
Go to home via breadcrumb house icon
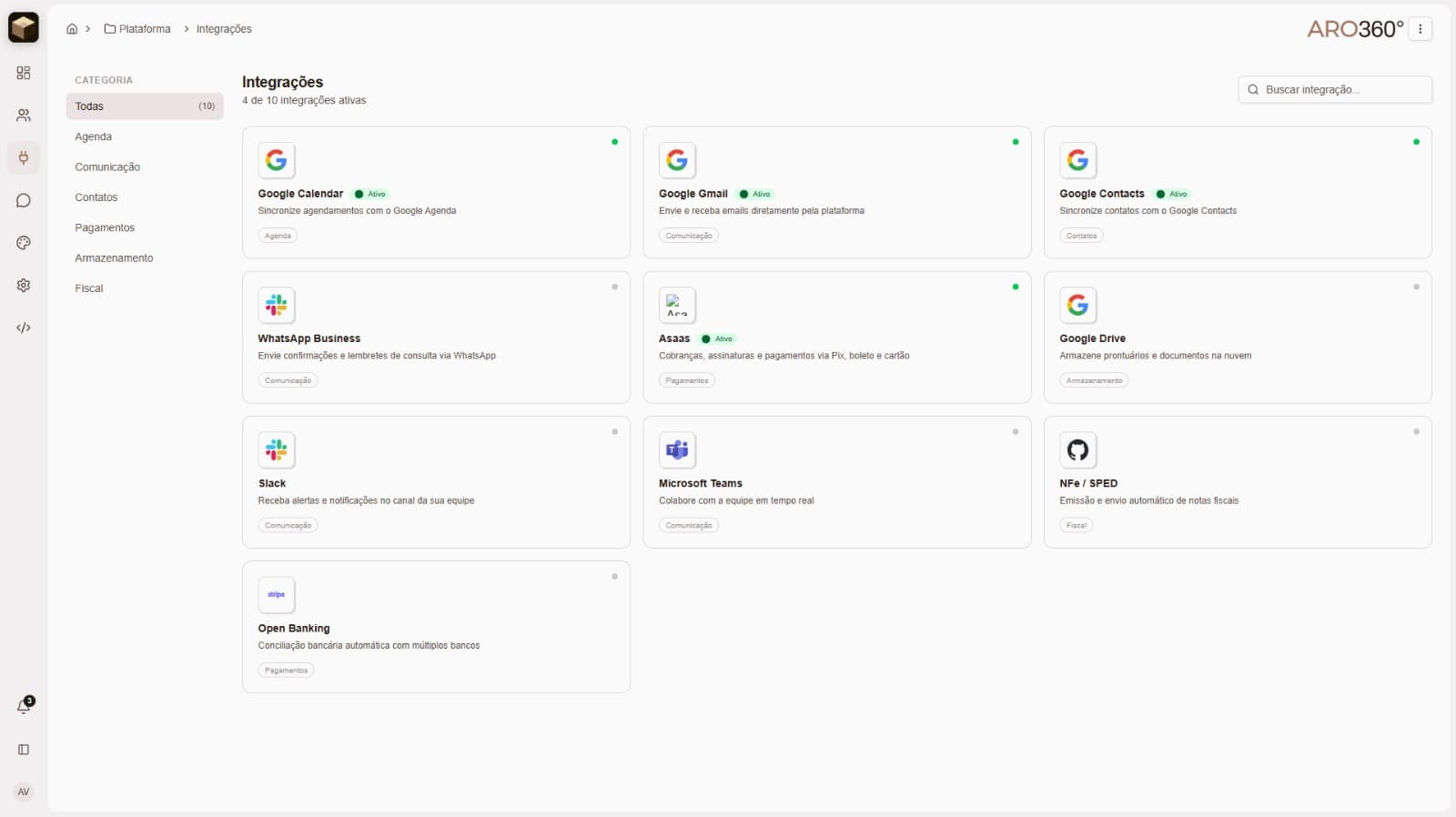(x=72, y=29)
